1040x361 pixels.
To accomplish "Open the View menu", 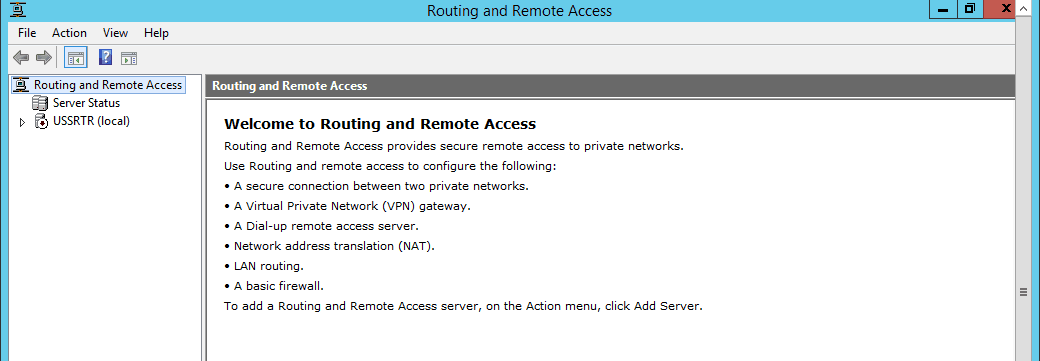I will pos(115,33).
